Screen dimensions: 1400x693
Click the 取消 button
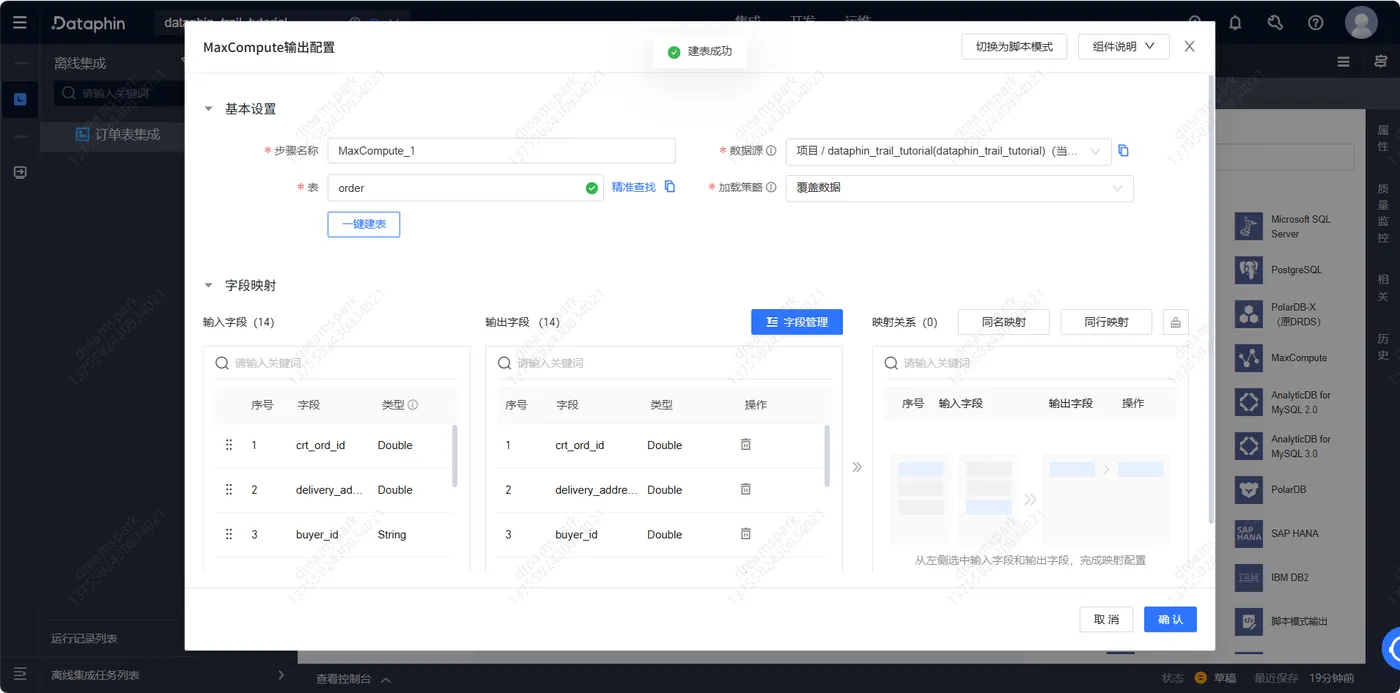pos(1106,619)
